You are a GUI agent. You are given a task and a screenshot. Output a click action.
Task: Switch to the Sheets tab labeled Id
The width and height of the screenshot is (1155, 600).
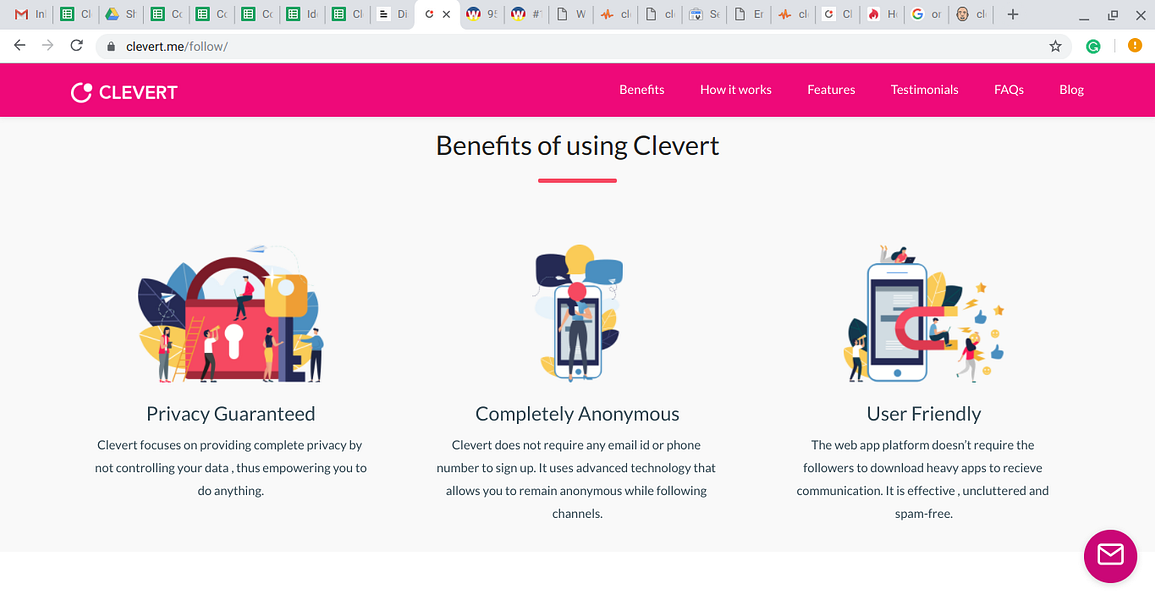pos(302,14)
